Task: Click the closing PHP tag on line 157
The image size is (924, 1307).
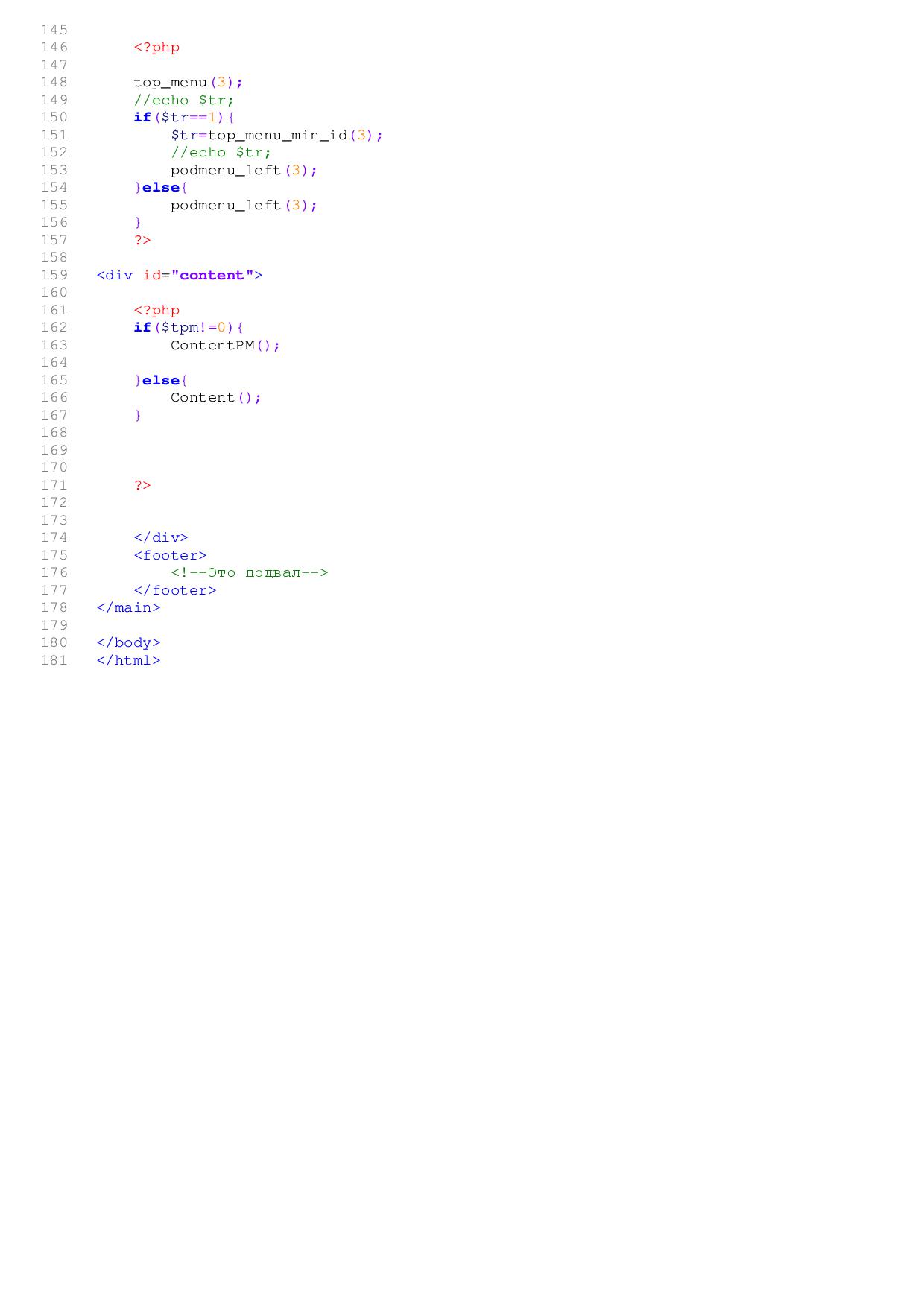Action: (x=142, y=240)
